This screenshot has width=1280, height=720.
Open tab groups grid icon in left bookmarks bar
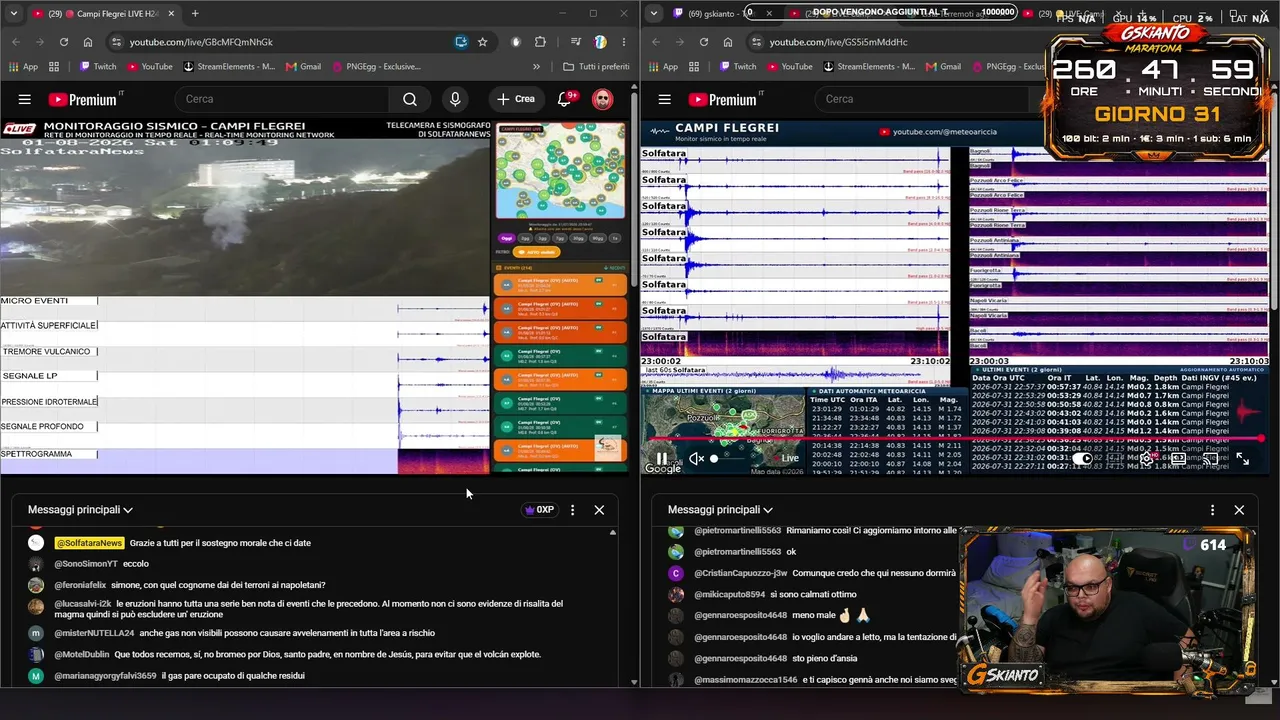coord(54,67)
